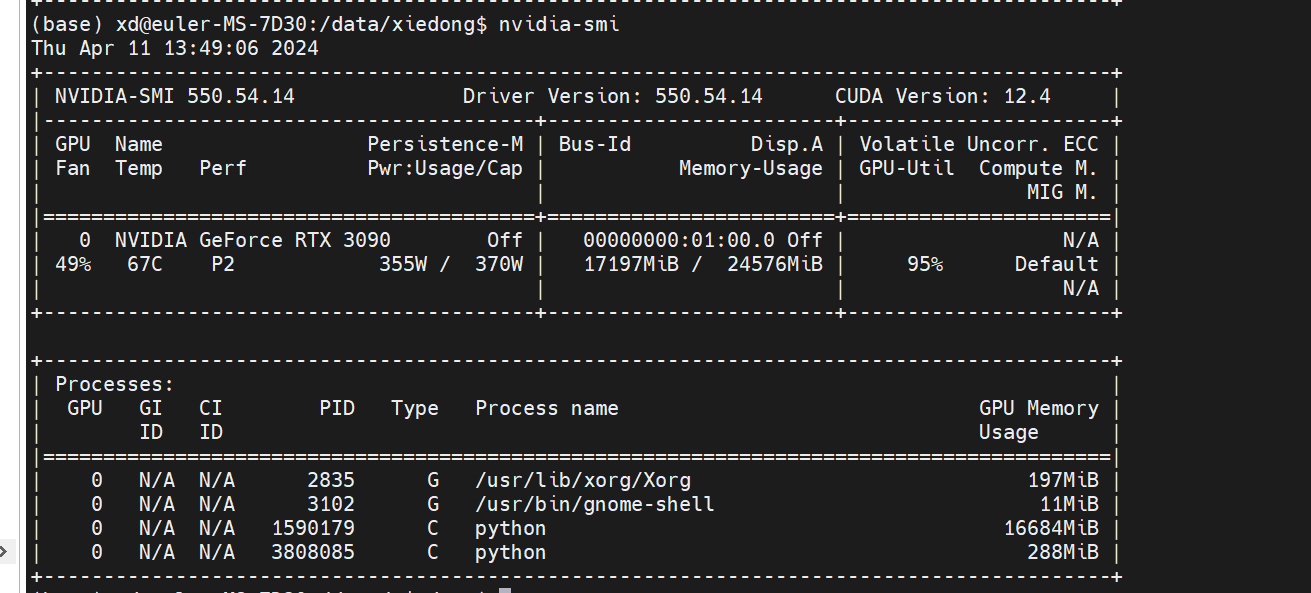Expand the side panel chevron arrow at left edge

(x=4, y=550)
